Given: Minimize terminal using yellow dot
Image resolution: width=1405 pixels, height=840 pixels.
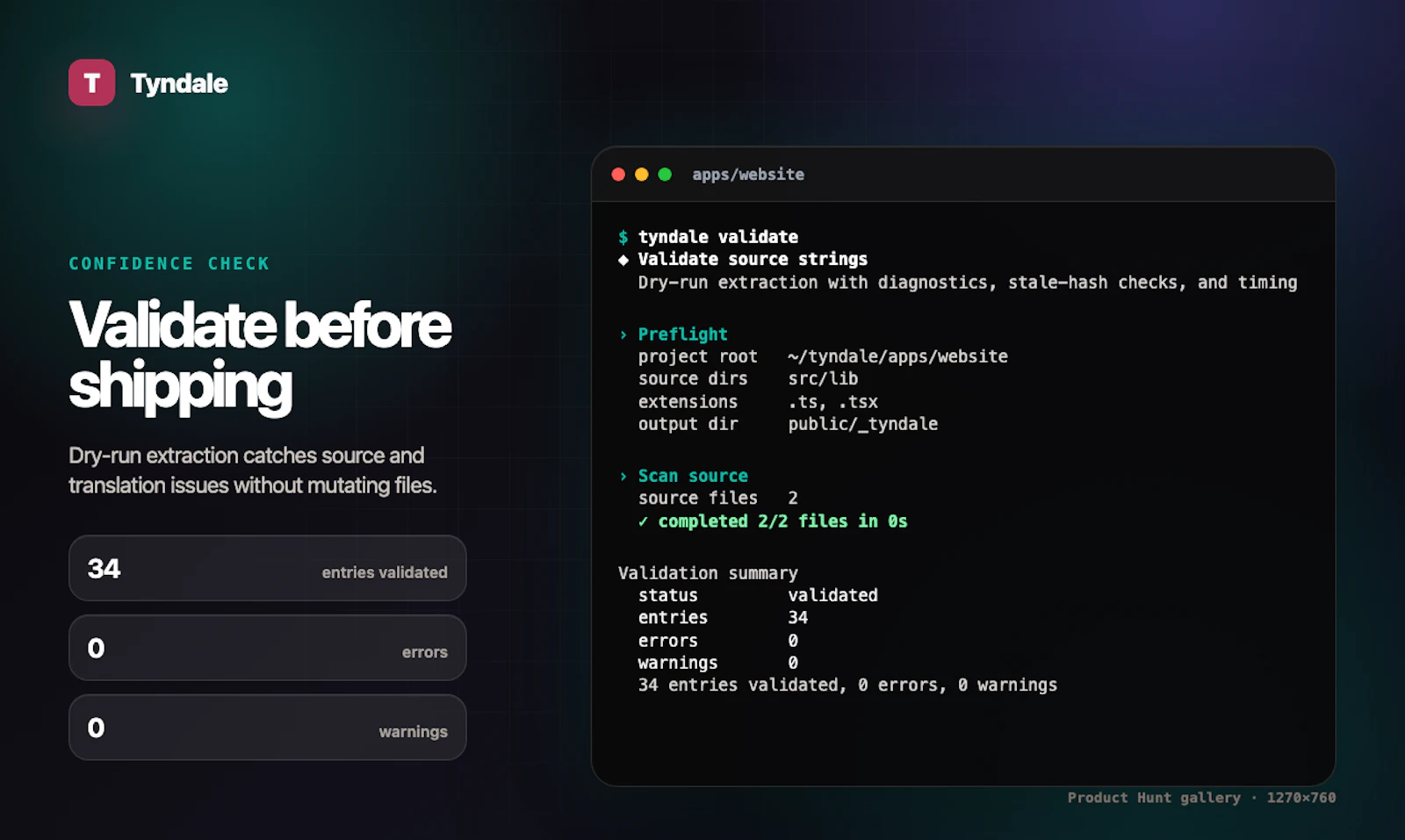Looking at the screenshot, I should coord(642,175).
